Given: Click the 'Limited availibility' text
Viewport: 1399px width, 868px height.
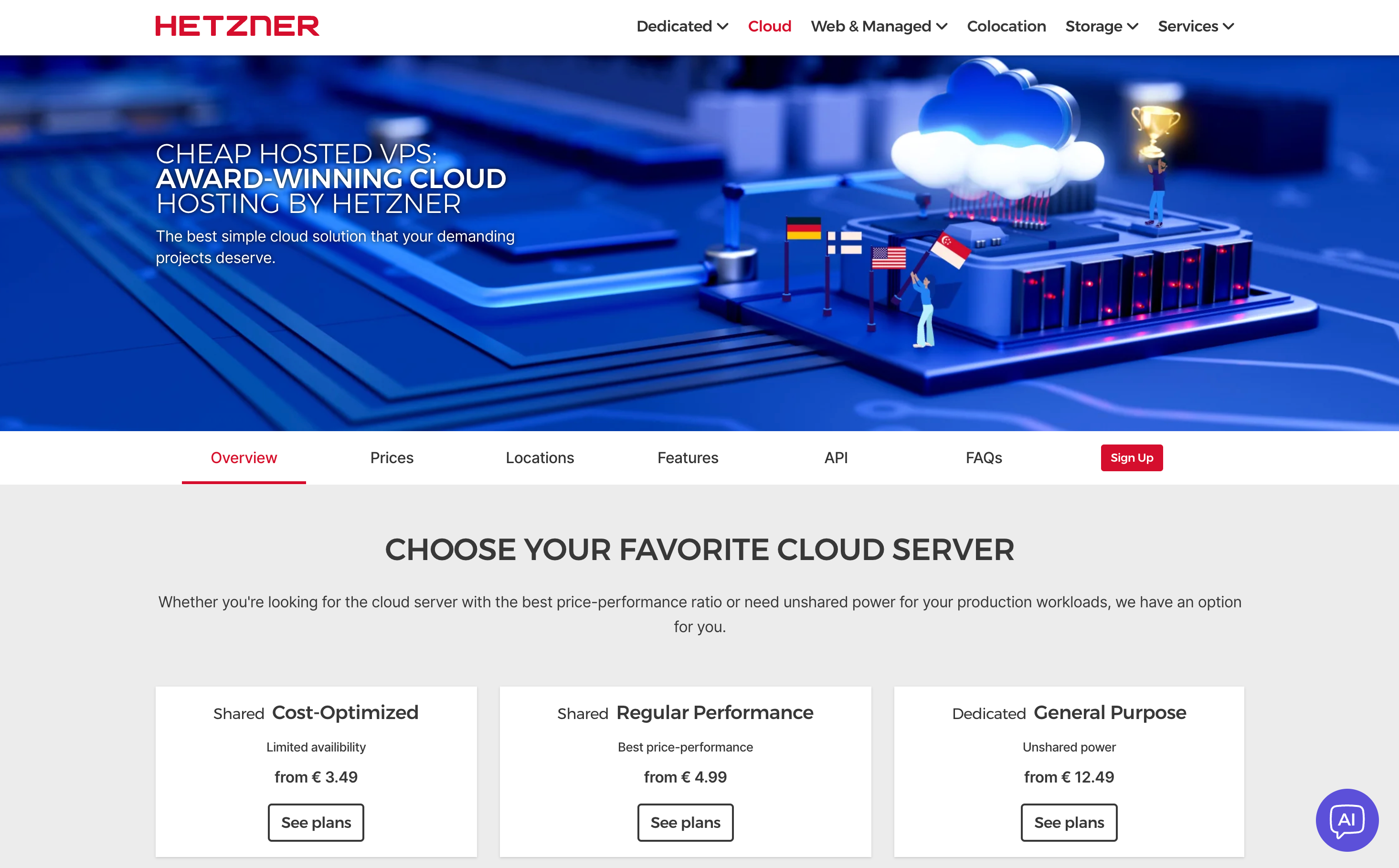Looking at the screenshot, I should (316, 747).
